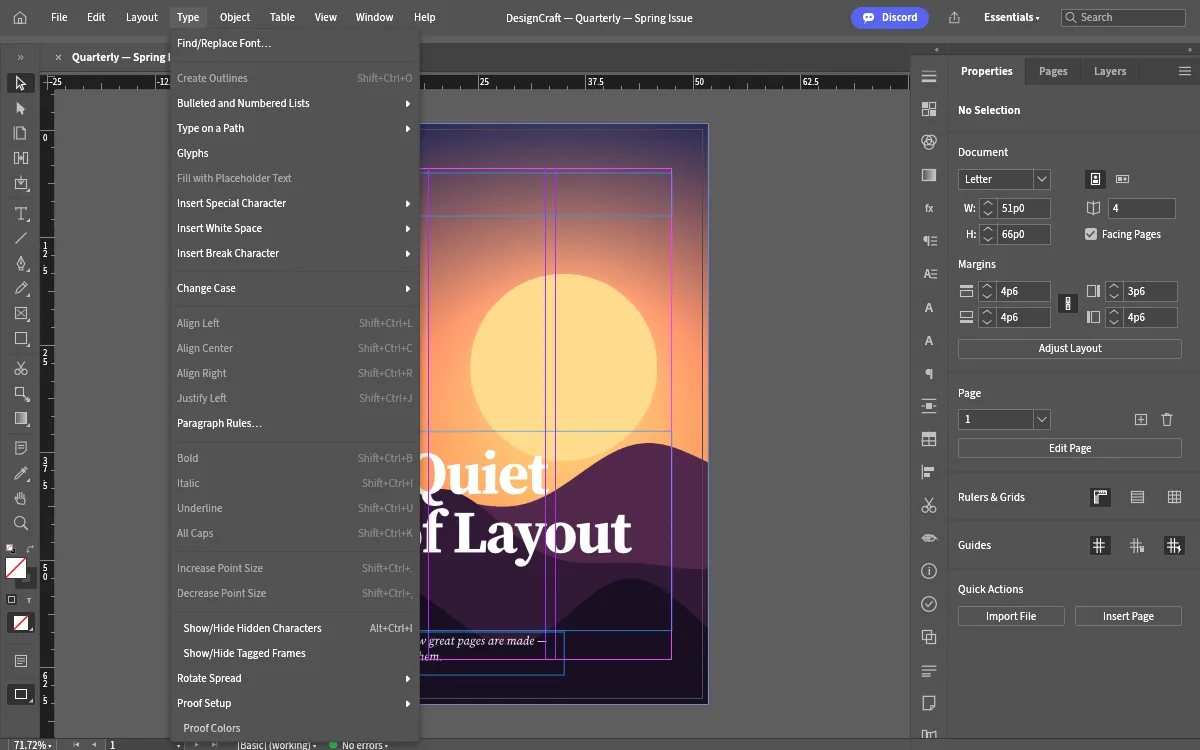Select the Free Transform tool

point(20,393)
